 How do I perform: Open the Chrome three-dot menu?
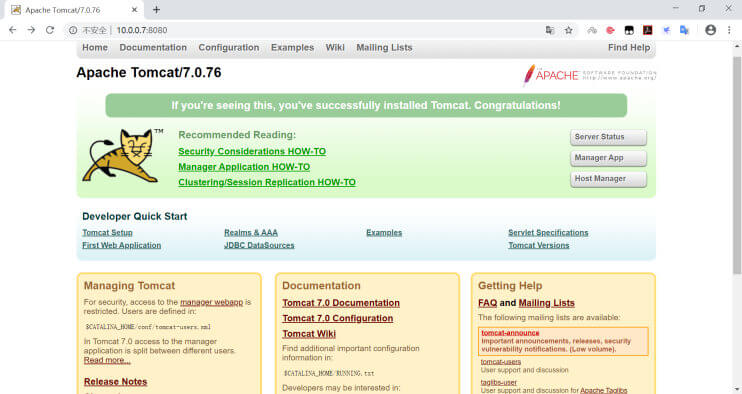click(x=729, y=30)
